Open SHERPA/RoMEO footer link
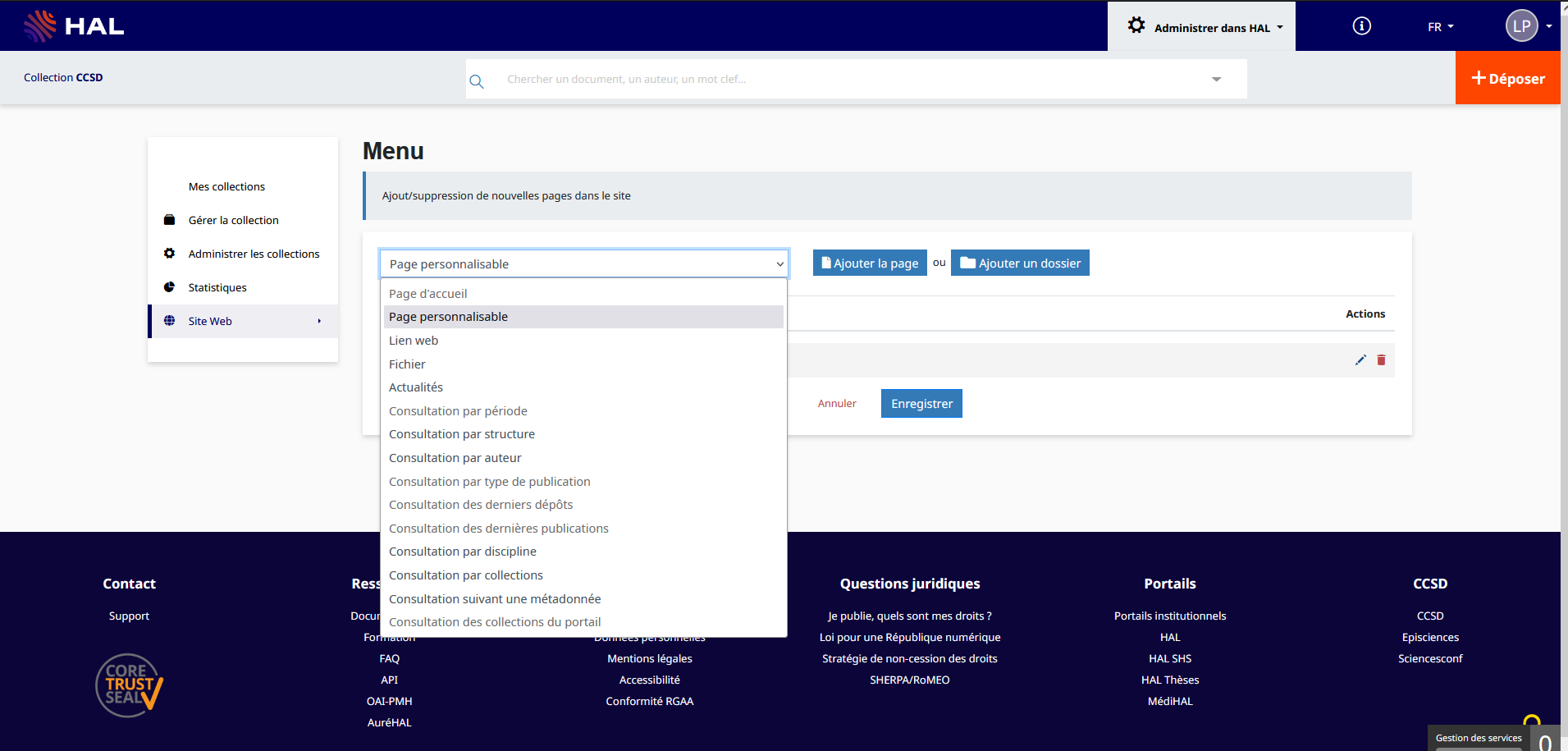This screenshot has height=751, width=1568. tap(910, 680)
